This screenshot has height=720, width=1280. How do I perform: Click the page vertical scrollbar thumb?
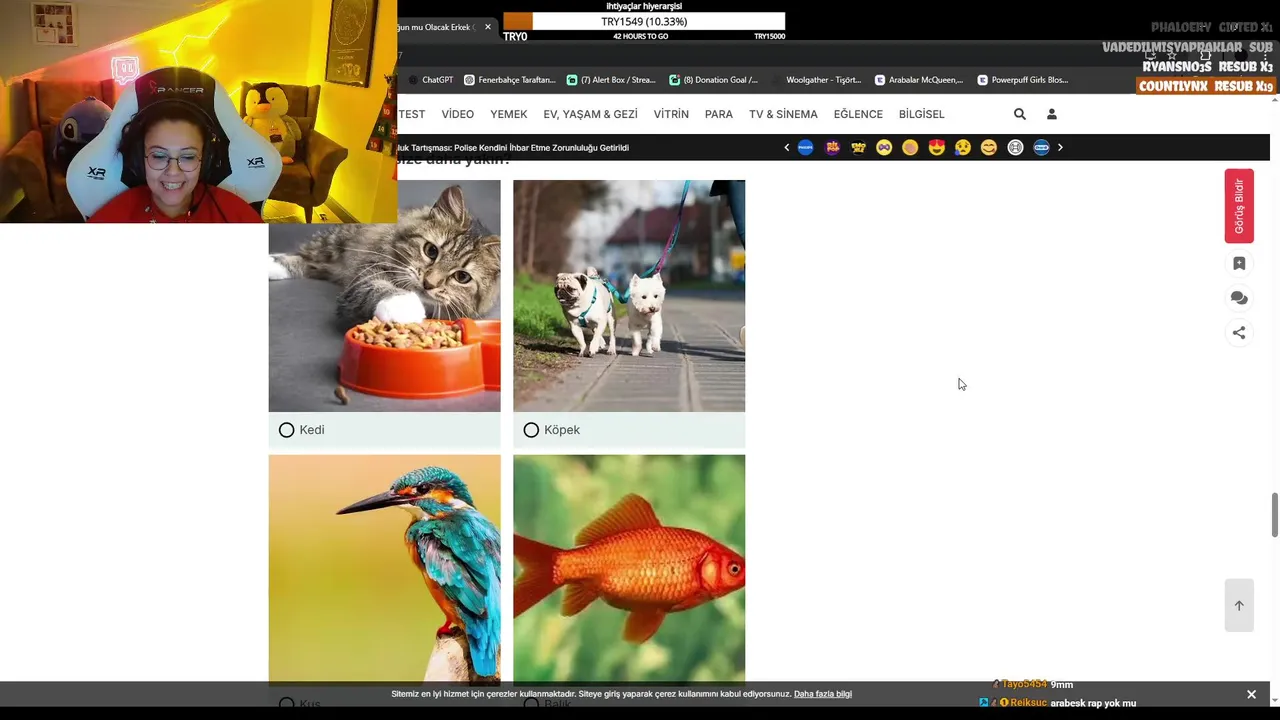1275,515
